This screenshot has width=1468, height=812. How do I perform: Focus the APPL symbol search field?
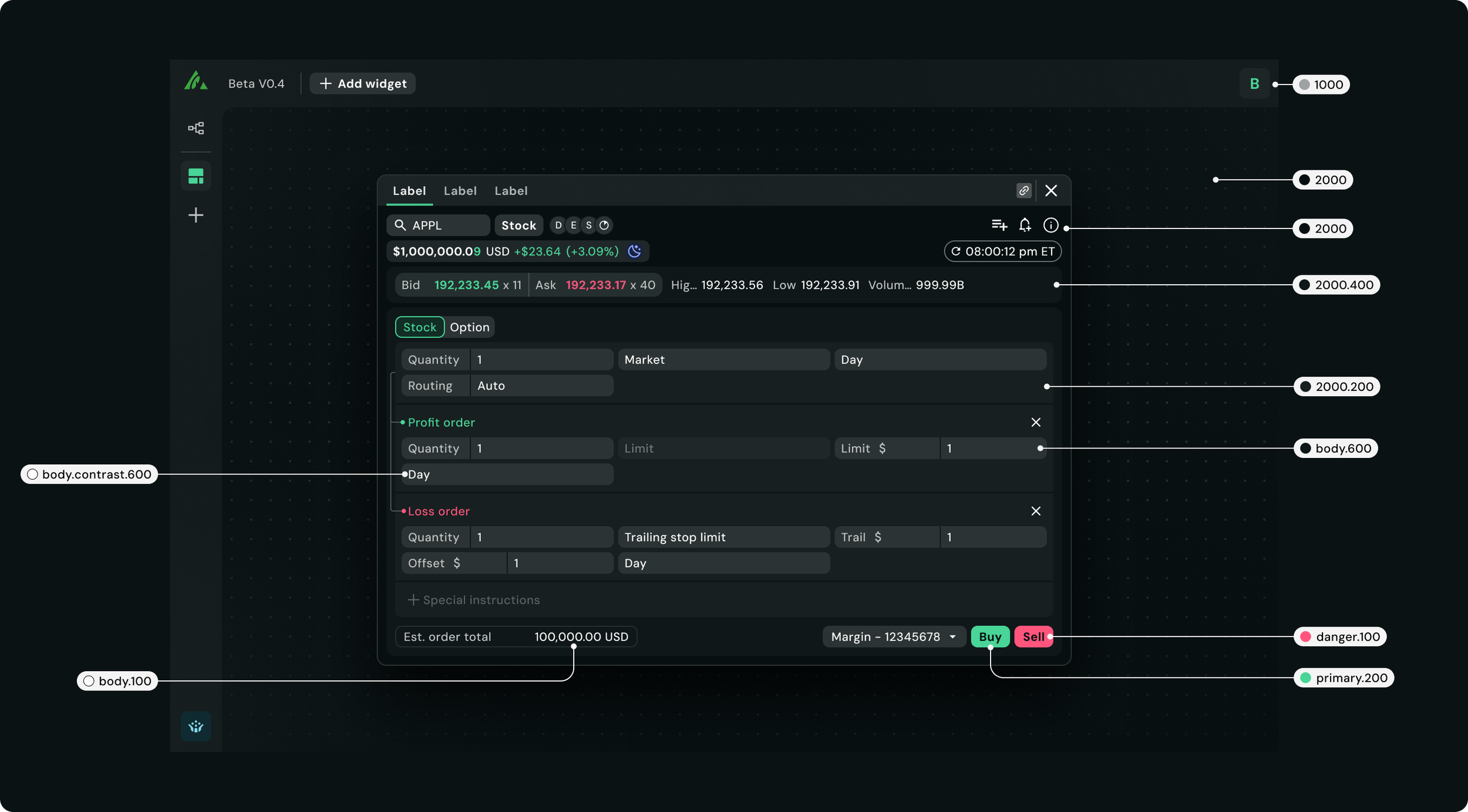pos(438,225)
